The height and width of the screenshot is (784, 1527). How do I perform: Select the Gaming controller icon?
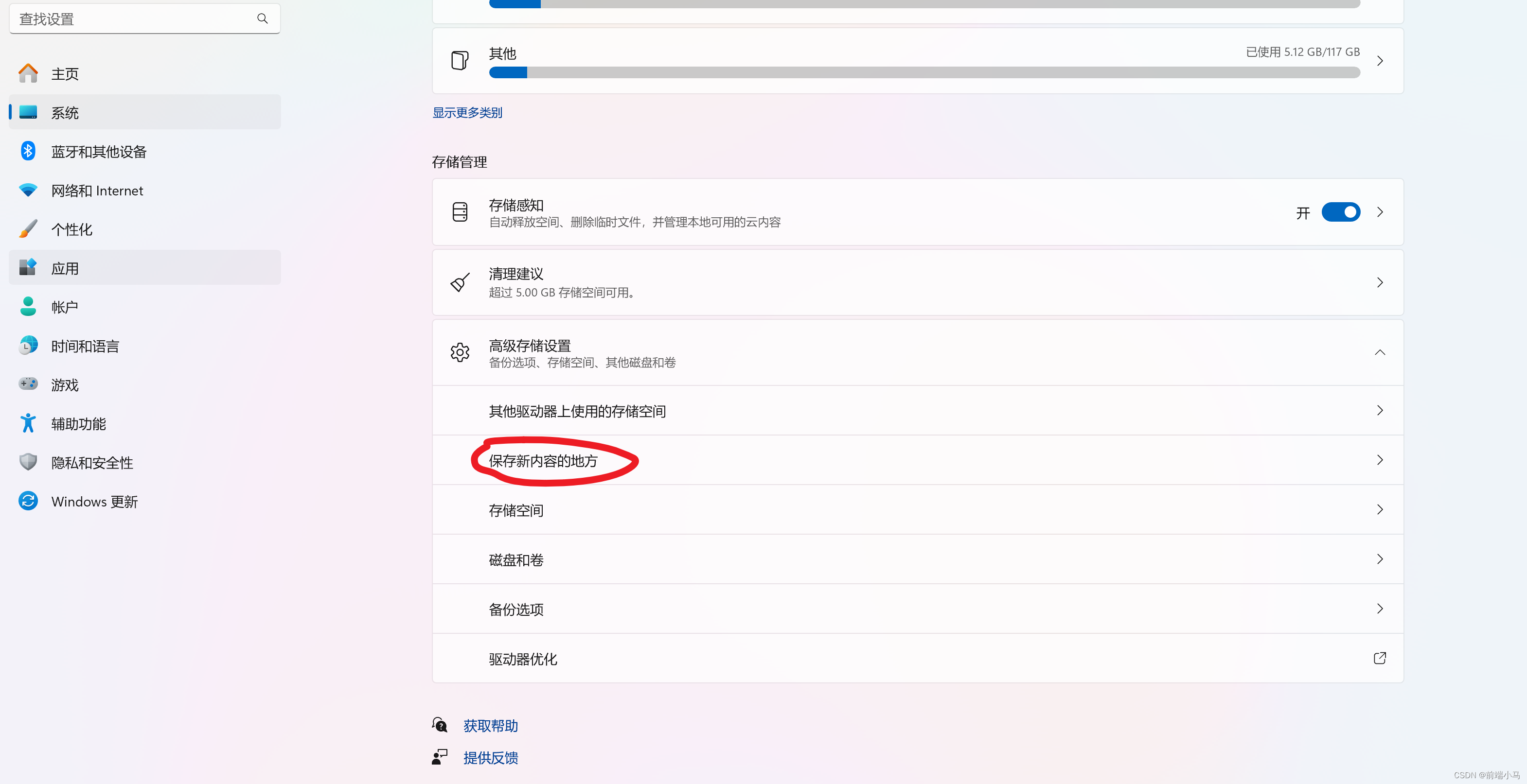pyautogui.click(x=28, y=384)
